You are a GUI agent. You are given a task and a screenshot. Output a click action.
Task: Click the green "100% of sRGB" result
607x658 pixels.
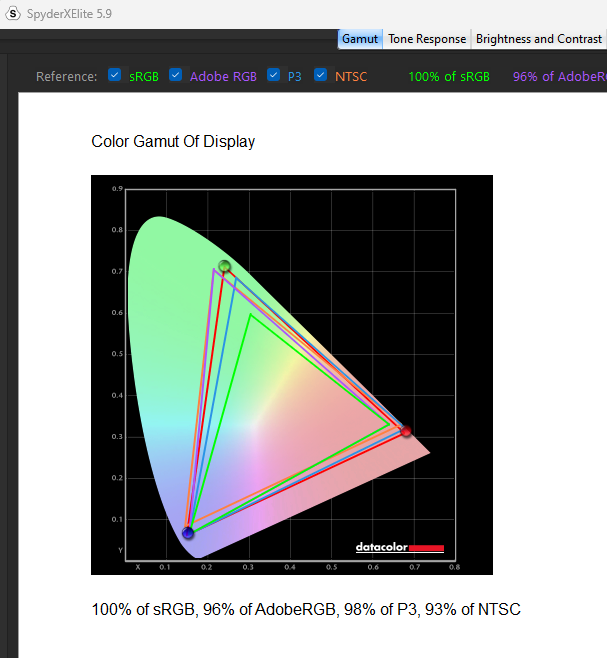click(x=449, y=77)
